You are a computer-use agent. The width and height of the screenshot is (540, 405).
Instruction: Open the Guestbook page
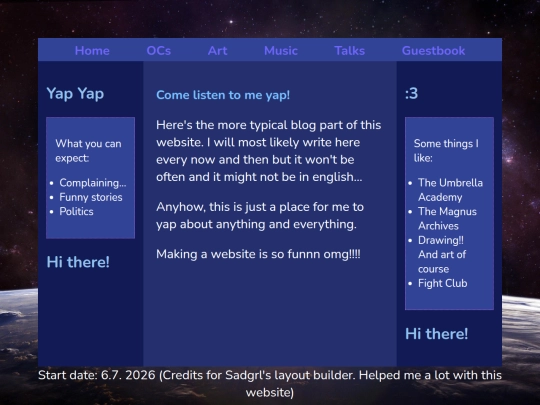(x=433, y=51)
